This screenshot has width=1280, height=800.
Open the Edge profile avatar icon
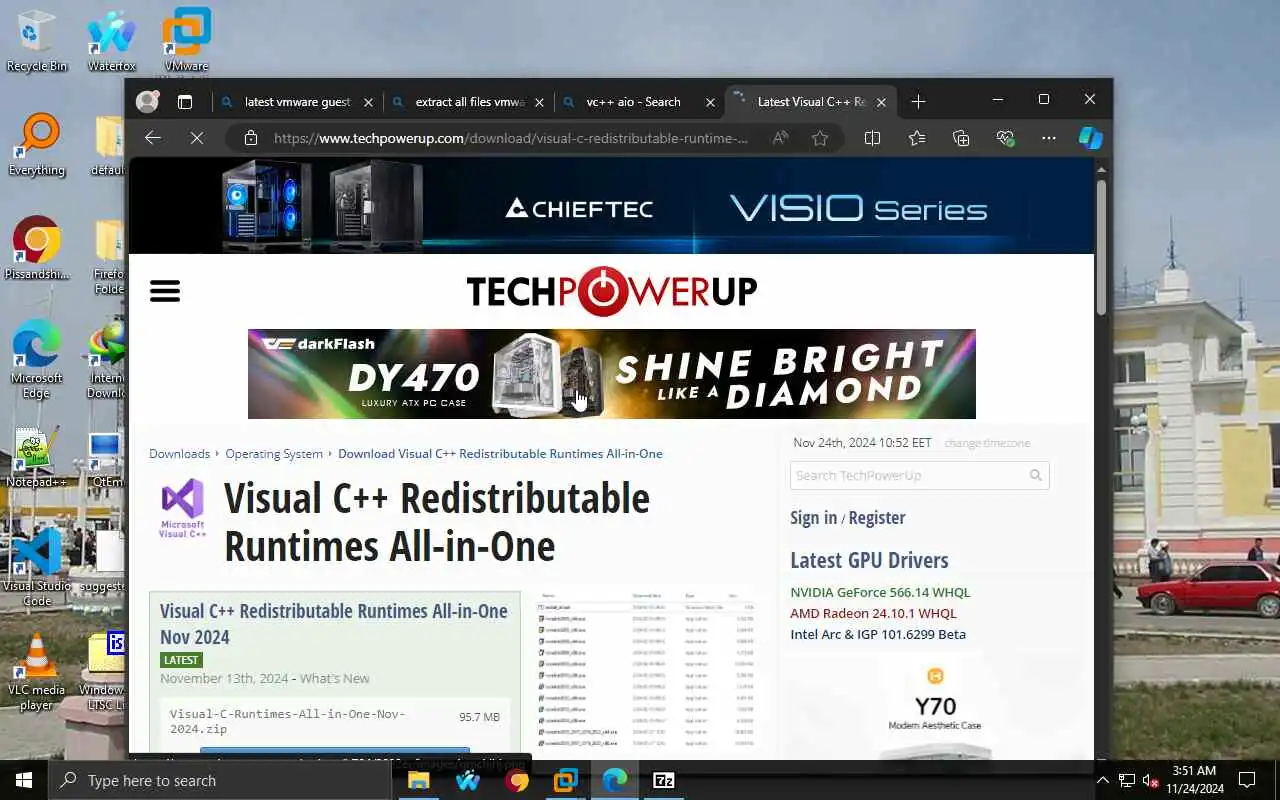(148, 101)
